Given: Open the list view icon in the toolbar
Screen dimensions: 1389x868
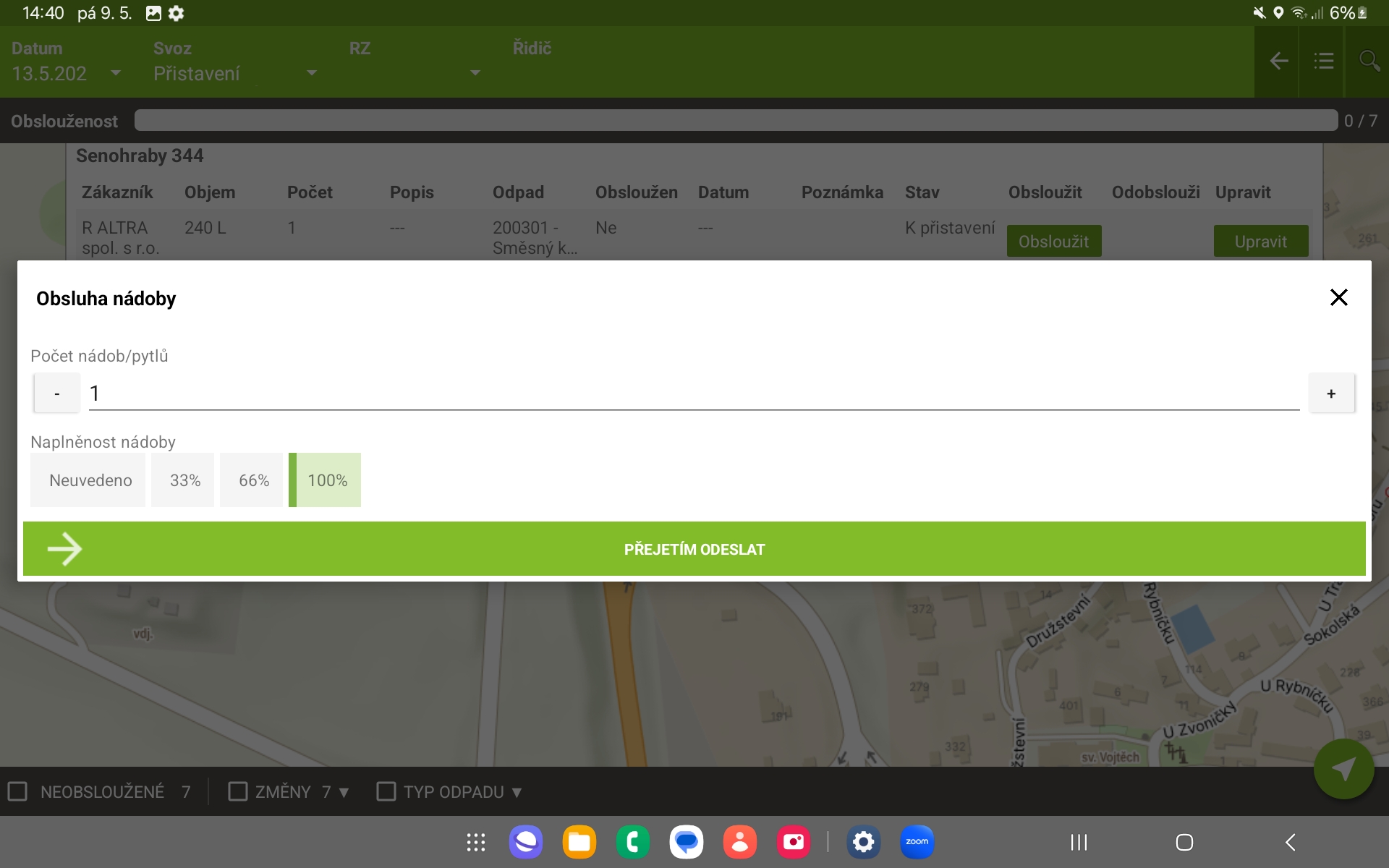Looking at the screenshot, I should pos(1323,61).
